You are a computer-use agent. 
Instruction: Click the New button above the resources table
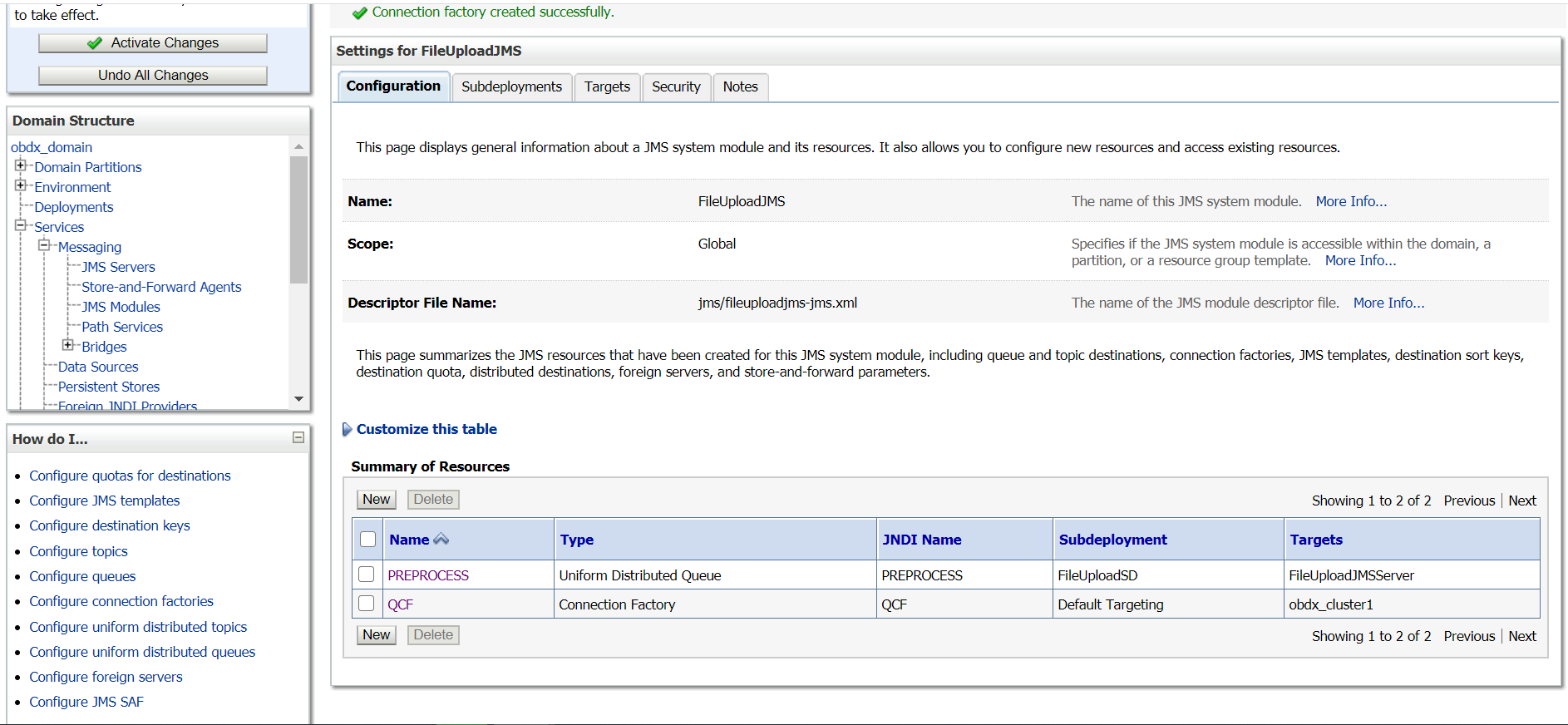377,500
